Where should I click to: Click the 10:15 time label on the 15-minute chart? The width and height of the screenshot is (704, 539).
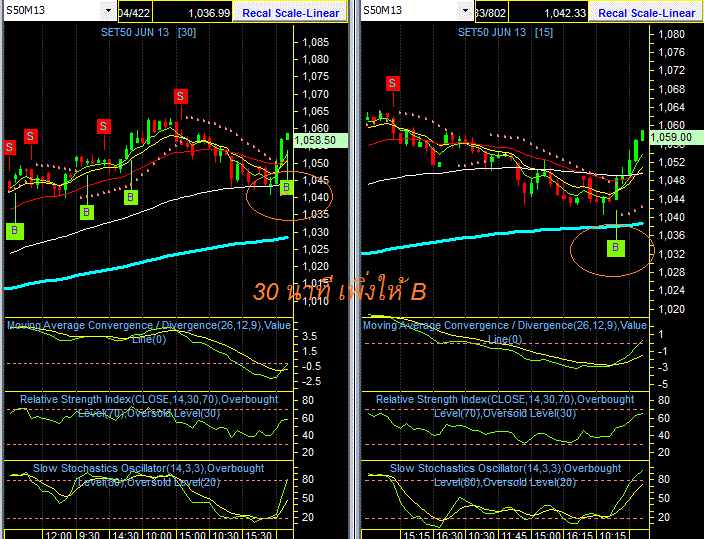[612, 535]
